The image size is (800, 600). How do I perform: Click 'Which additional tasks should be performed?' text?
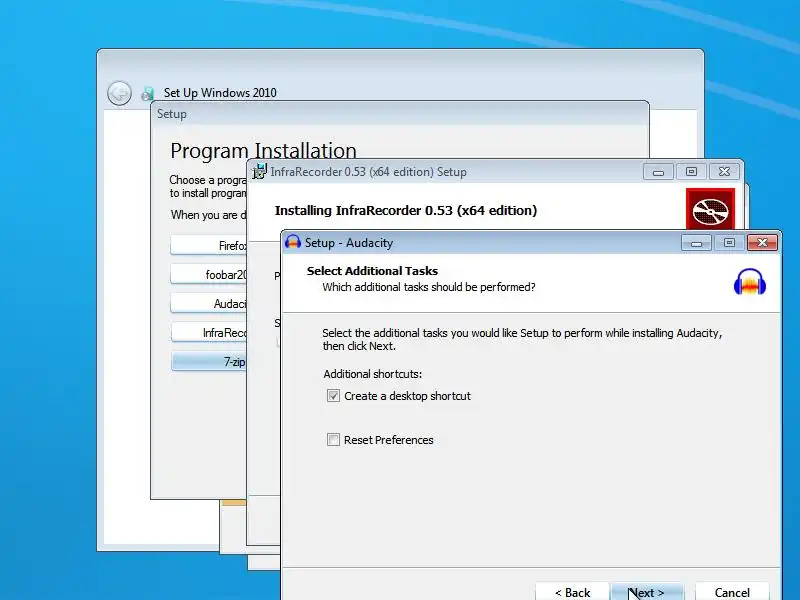[x=429, y=287]
